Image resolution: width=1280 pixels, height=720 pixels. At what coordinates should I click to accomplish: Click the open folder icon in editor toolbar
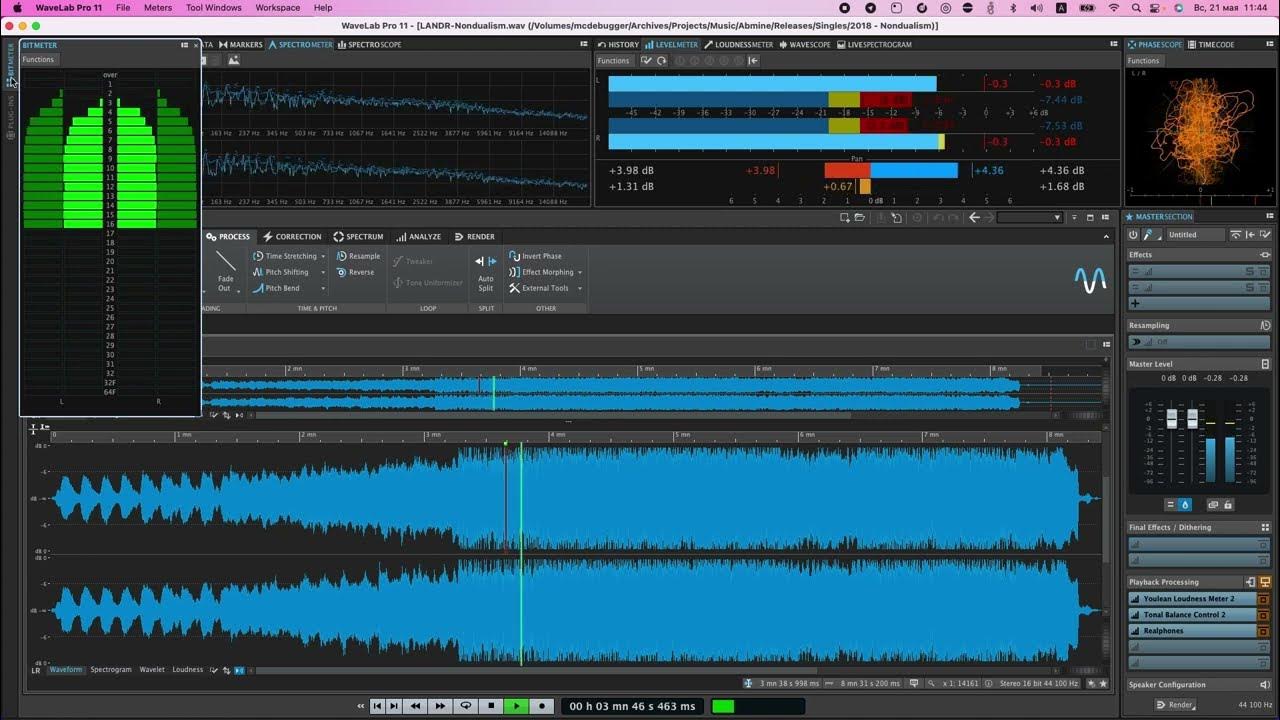860,217
